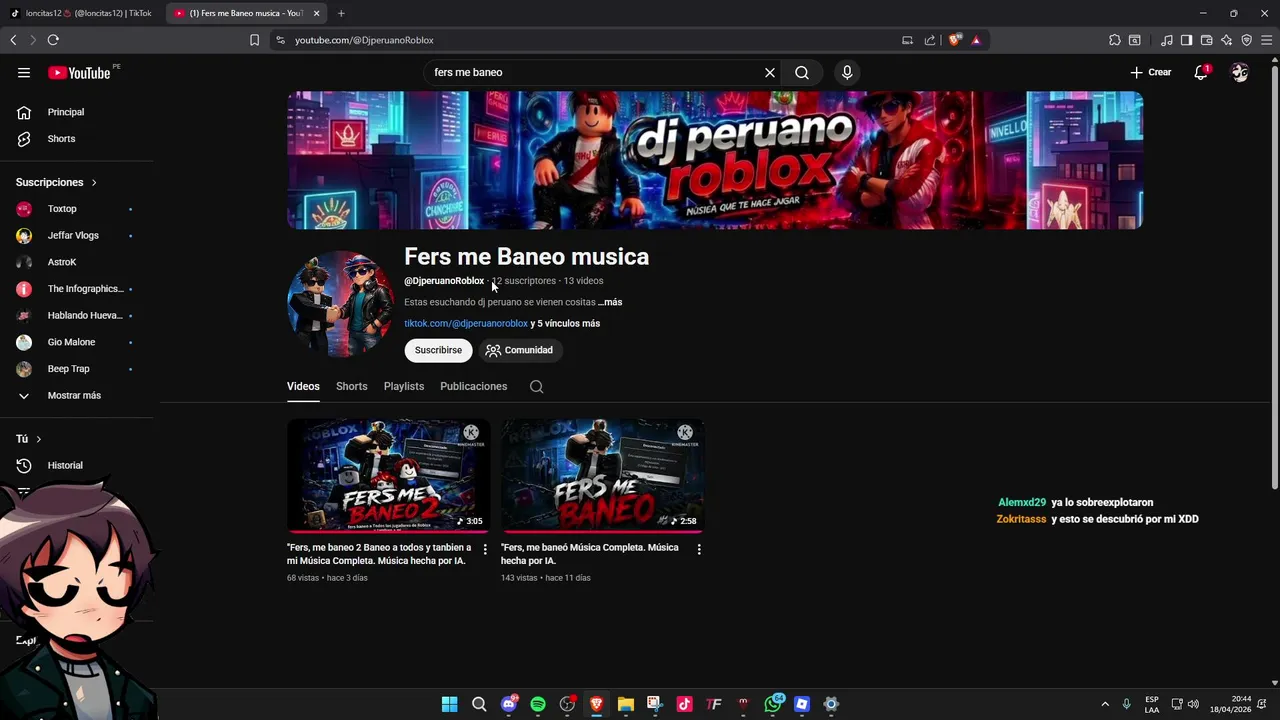This screenshot has height=720, width=1280.
Task: Open a new browser tab
Action: tap(341, 13)
